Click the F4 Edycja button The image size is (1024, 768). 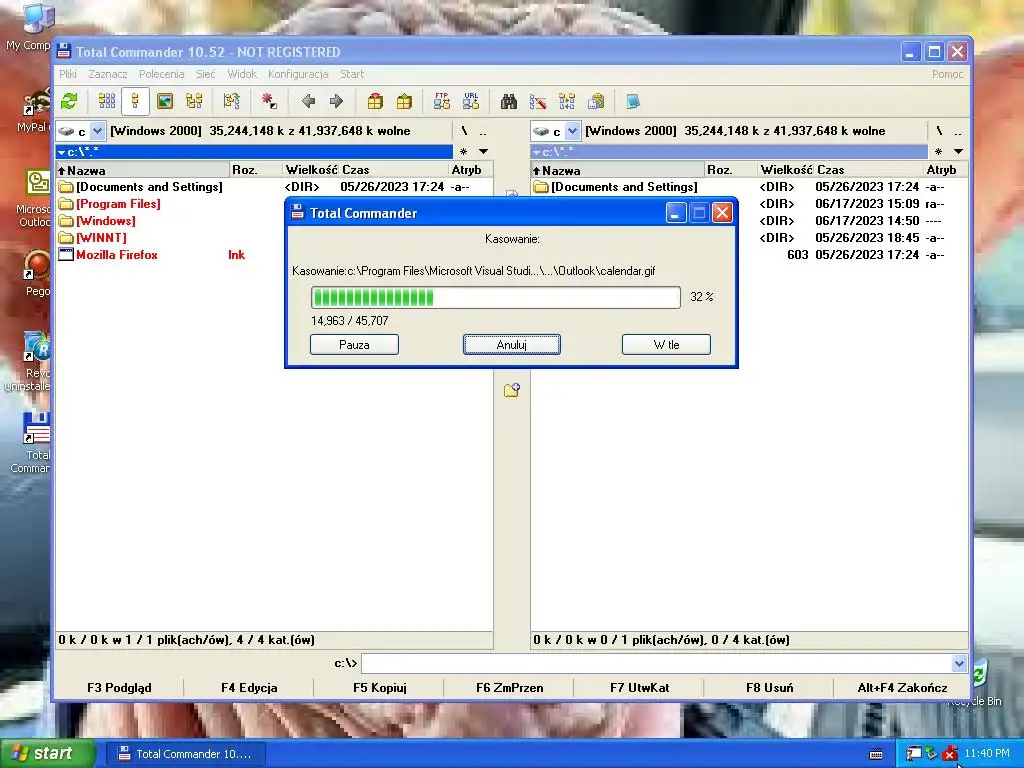click(x=249, y=688)
